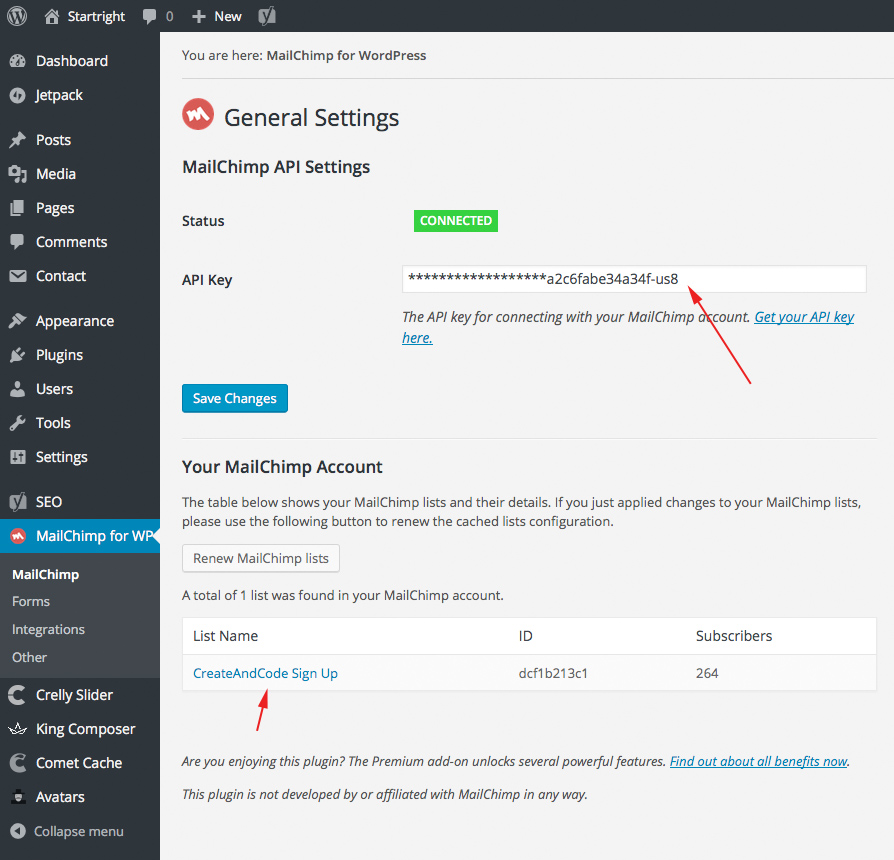Click the Comet Cache icon
Viewport: 894px width, 860px height.
click(18, 763)
